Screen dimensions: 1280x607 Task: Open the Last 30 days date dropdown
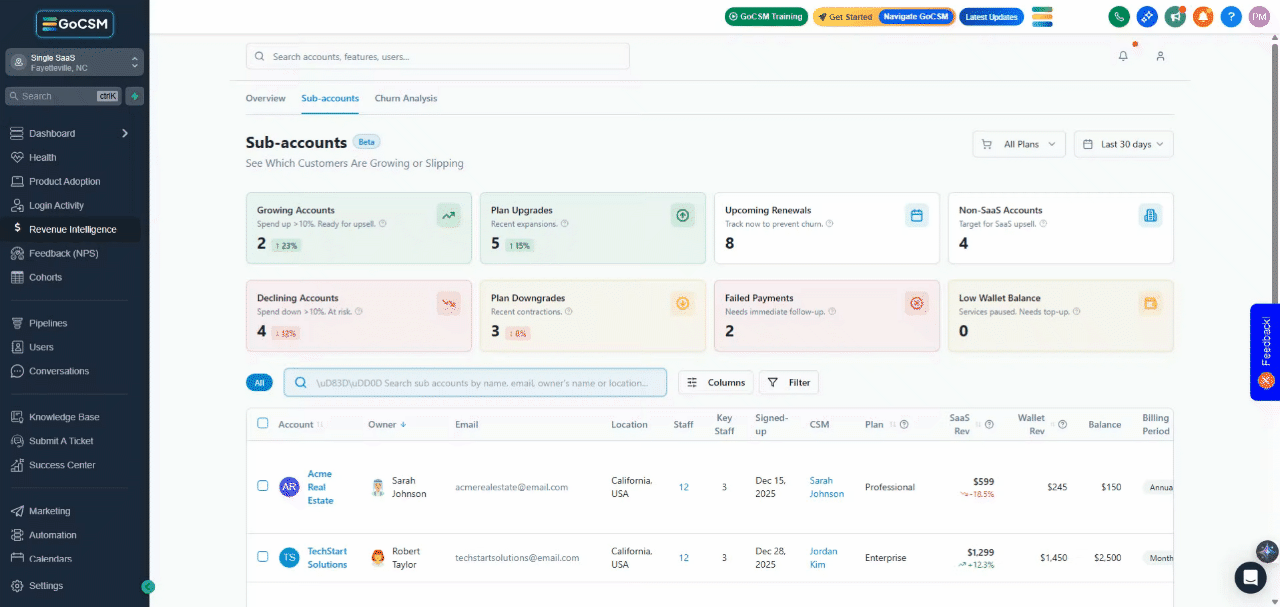(x=1124, y=144)
